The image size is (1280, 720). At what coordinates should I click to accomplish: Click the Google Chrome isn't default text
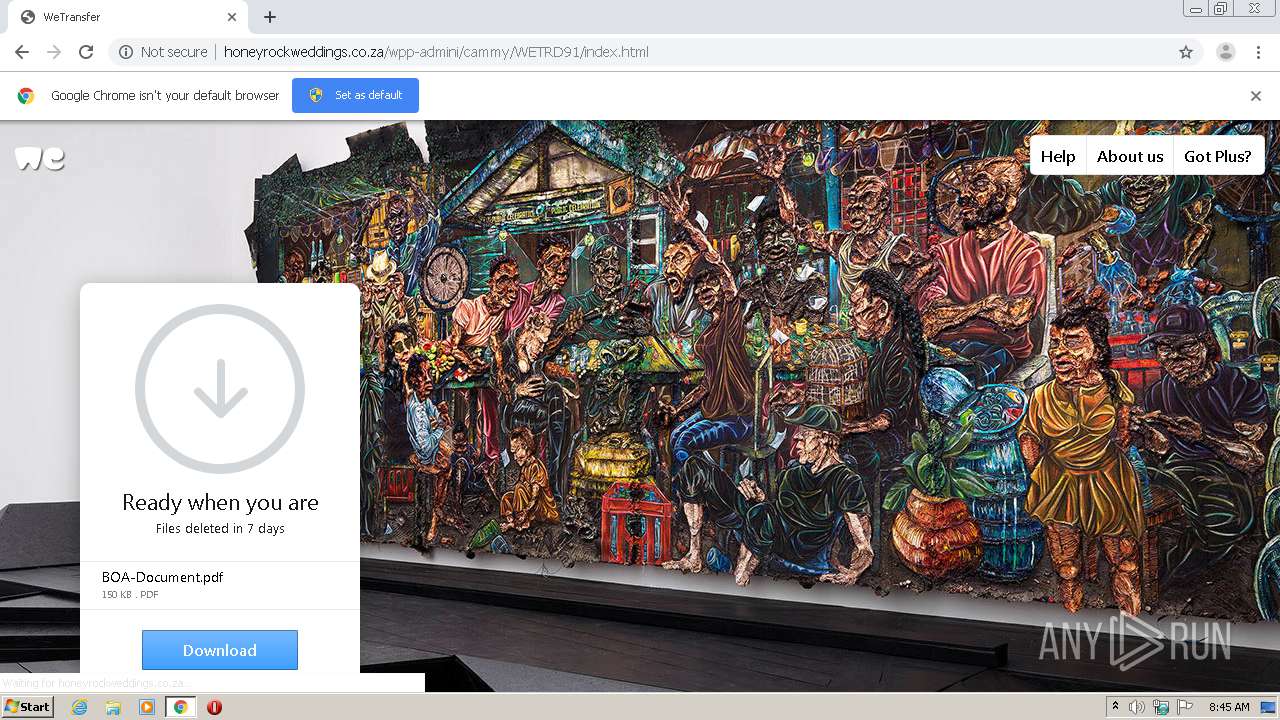165,96
